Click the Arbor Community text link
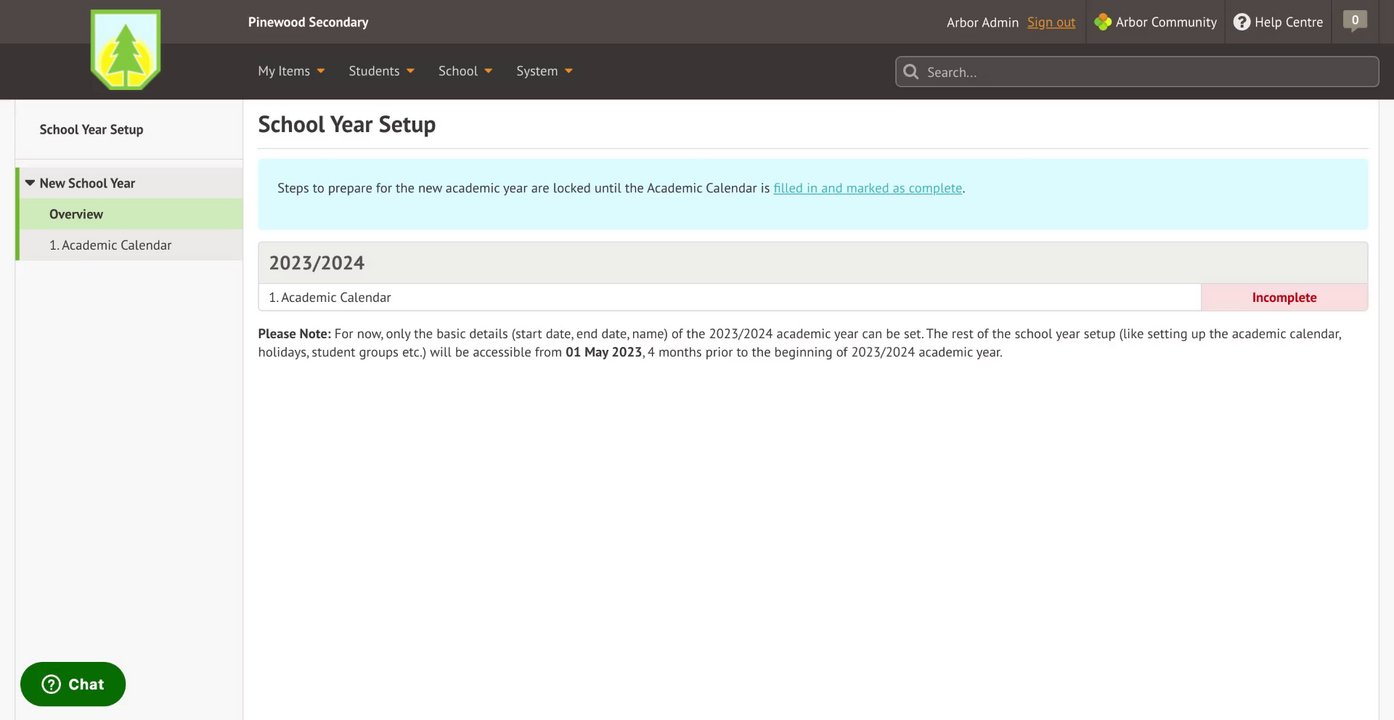This screenshot has height=720, width=1394. pyautogui.click(x=1166, y=22)
